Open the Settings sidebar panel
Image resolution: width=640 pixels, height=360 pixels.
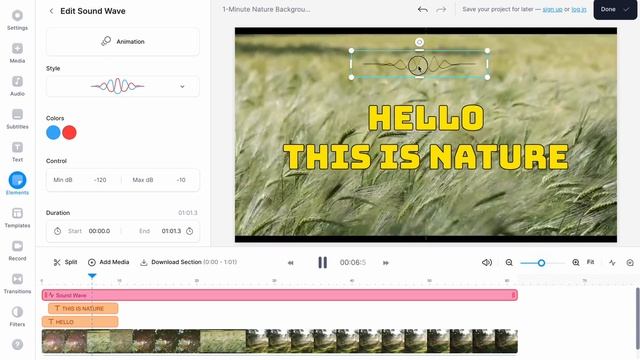(17, 20)
